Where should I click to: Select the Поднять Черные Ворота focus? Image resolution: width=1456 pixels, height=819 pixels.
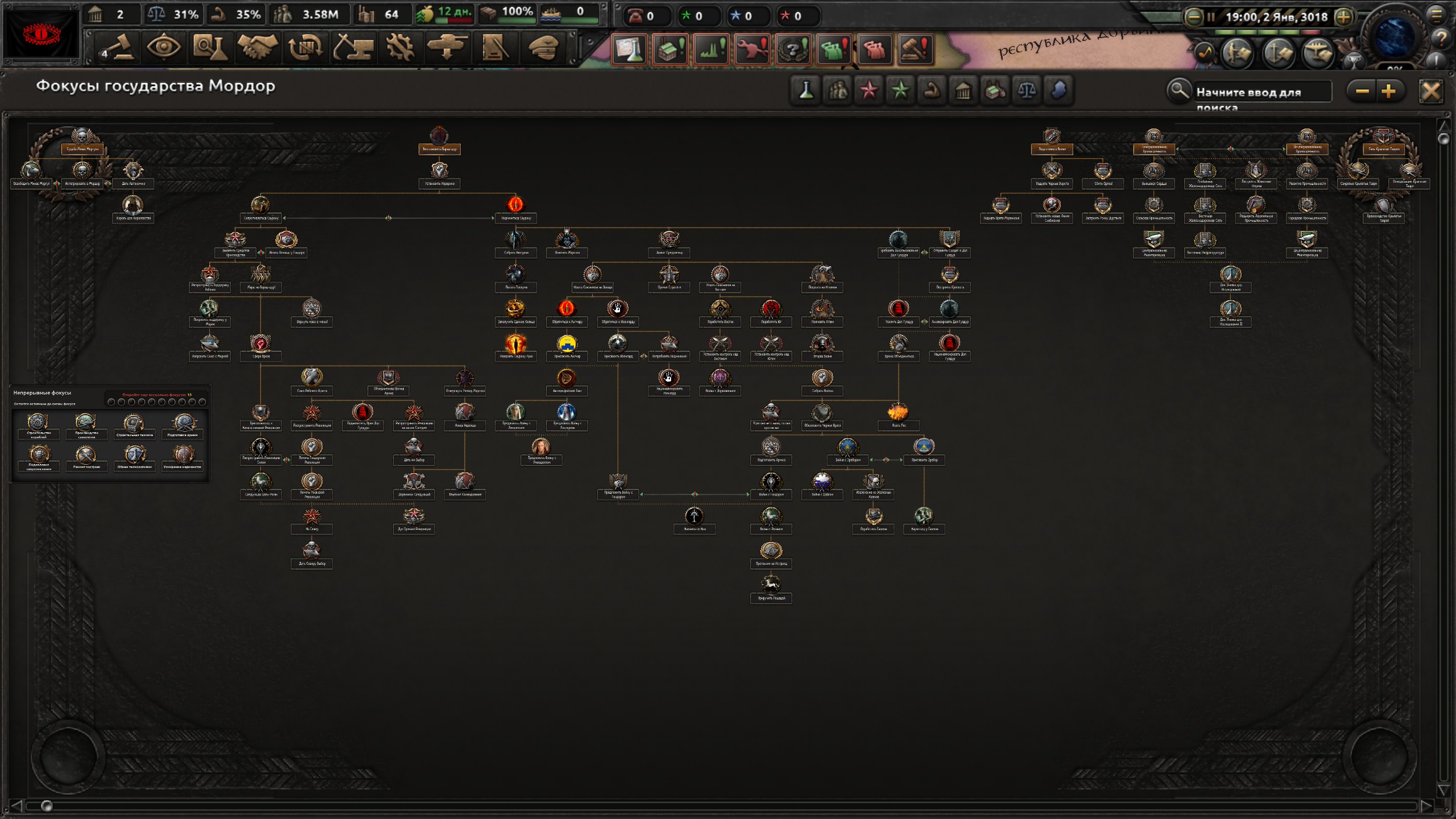(x=1052, y=175)
